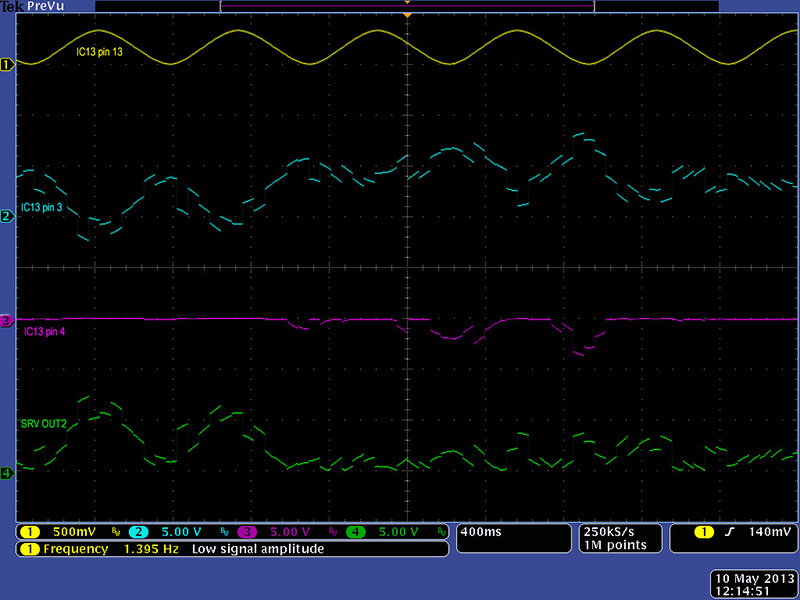Screen dimensions: 800x600
Task: Select channel 3 magenta scale badge
Action: click(x=285, y=532)
